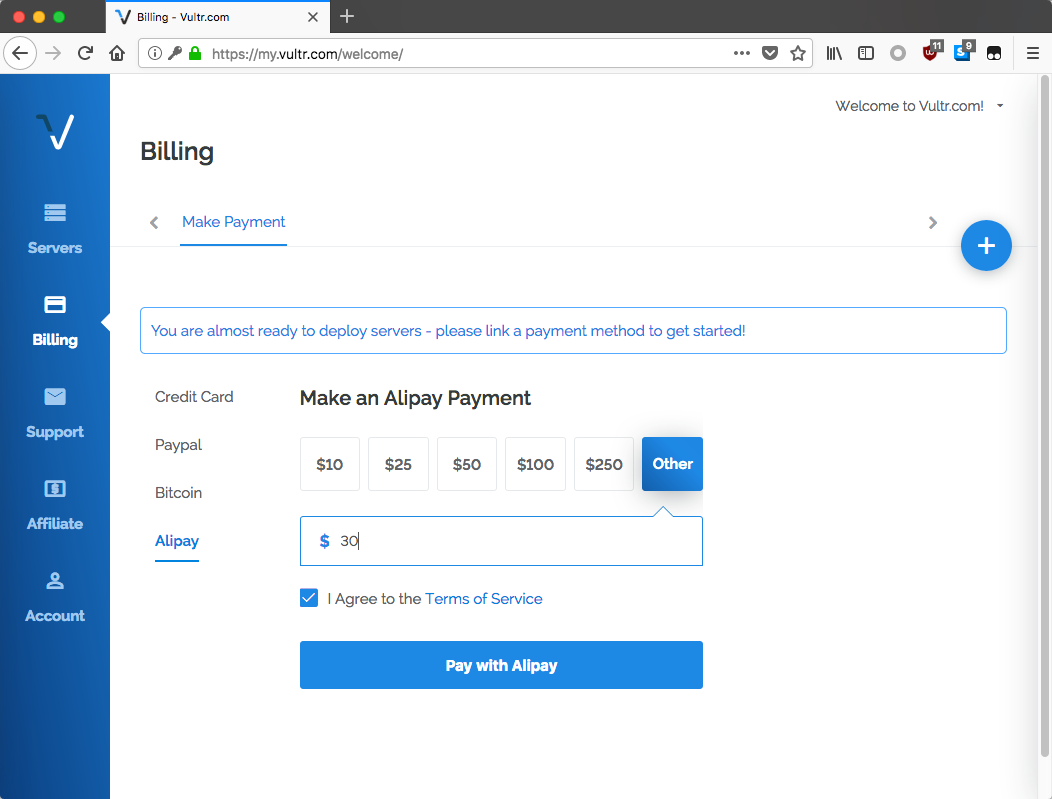This screenshot has height=799, width=1052.
Task: Toggle the browser sidebar view
Action: click(x=866, y=53)
